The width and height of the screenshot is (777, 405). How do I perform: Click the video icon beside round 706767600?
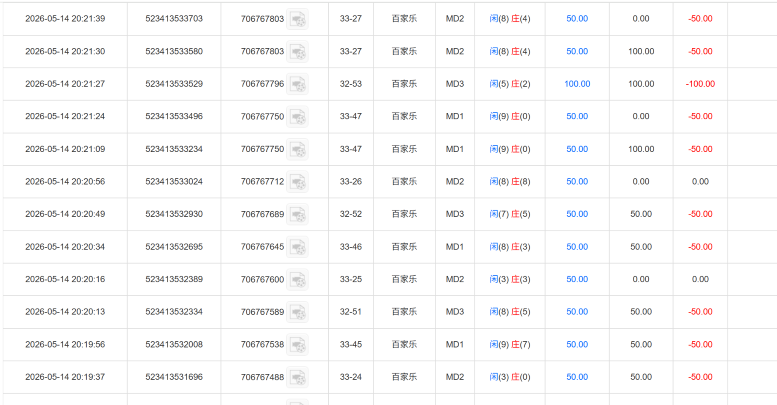[298, 280]
